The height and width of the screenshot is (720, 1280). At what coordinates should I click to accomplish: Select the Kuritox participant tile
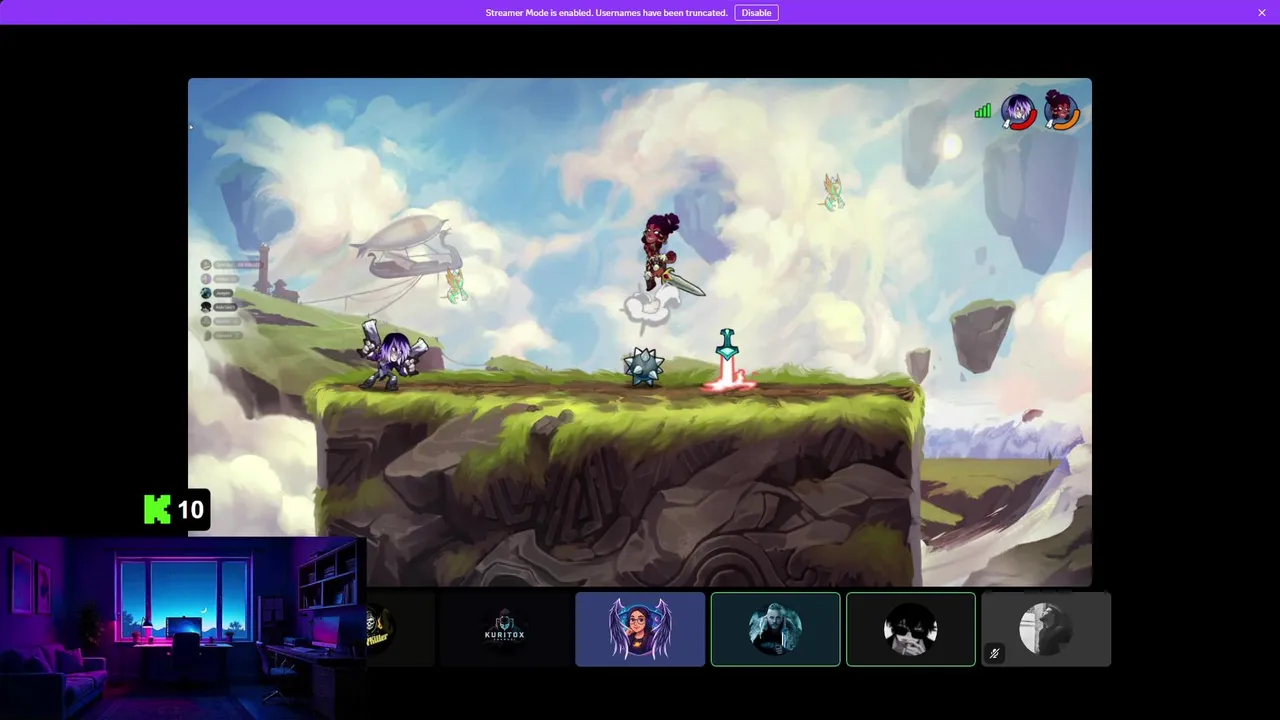coord(505,629)
